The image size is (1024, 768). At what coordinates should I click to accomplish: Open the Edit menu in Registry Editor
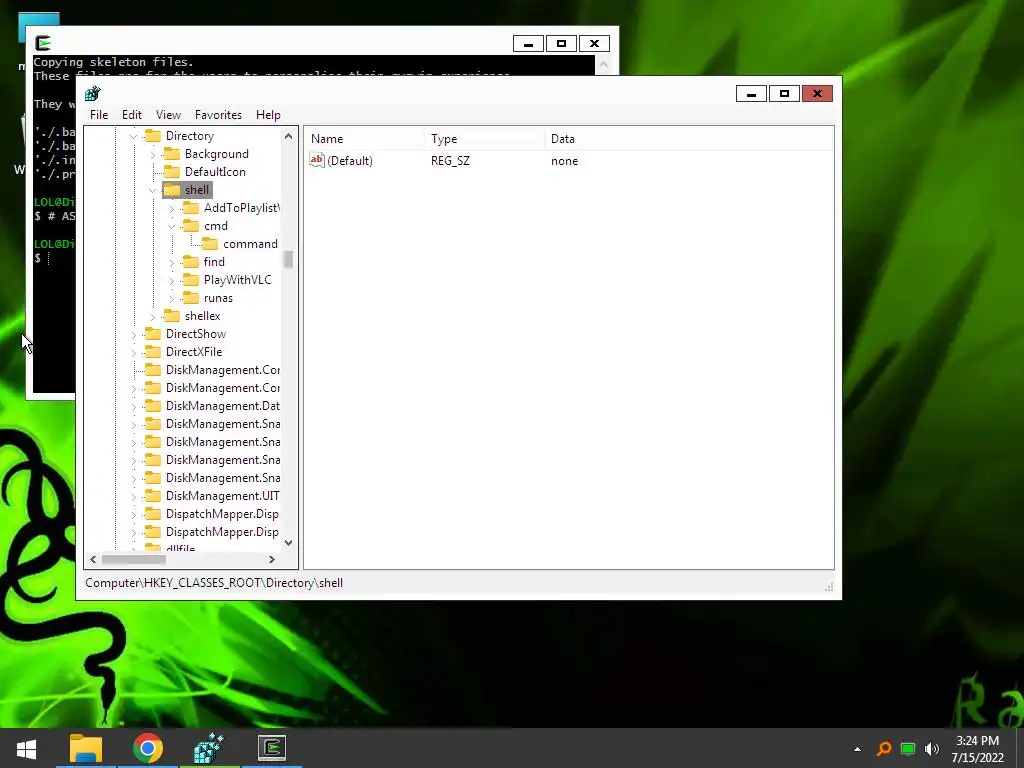pyautogui.click(x=132, y=115)
